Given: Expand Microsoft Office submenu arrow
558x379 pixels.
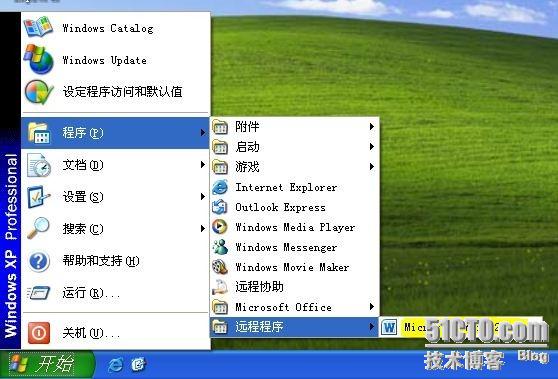Looking at the screenshot, I should click(372, 306).
